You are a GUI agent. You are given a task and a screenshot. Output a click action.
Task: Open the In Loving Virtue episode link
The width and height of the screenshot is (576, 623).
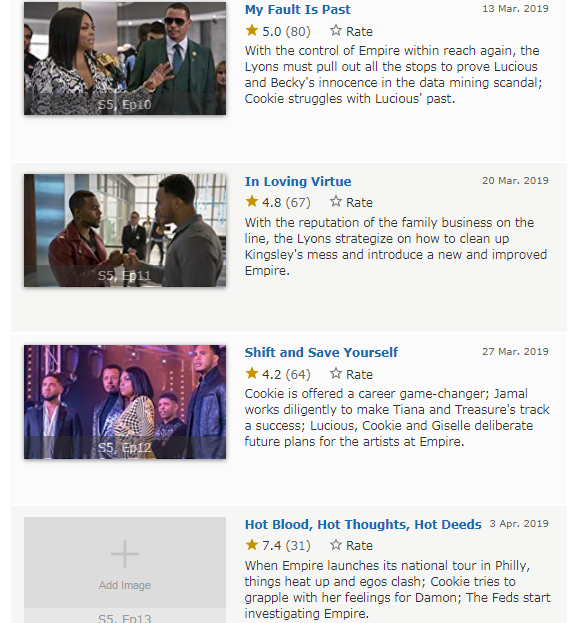click(298, 181)
